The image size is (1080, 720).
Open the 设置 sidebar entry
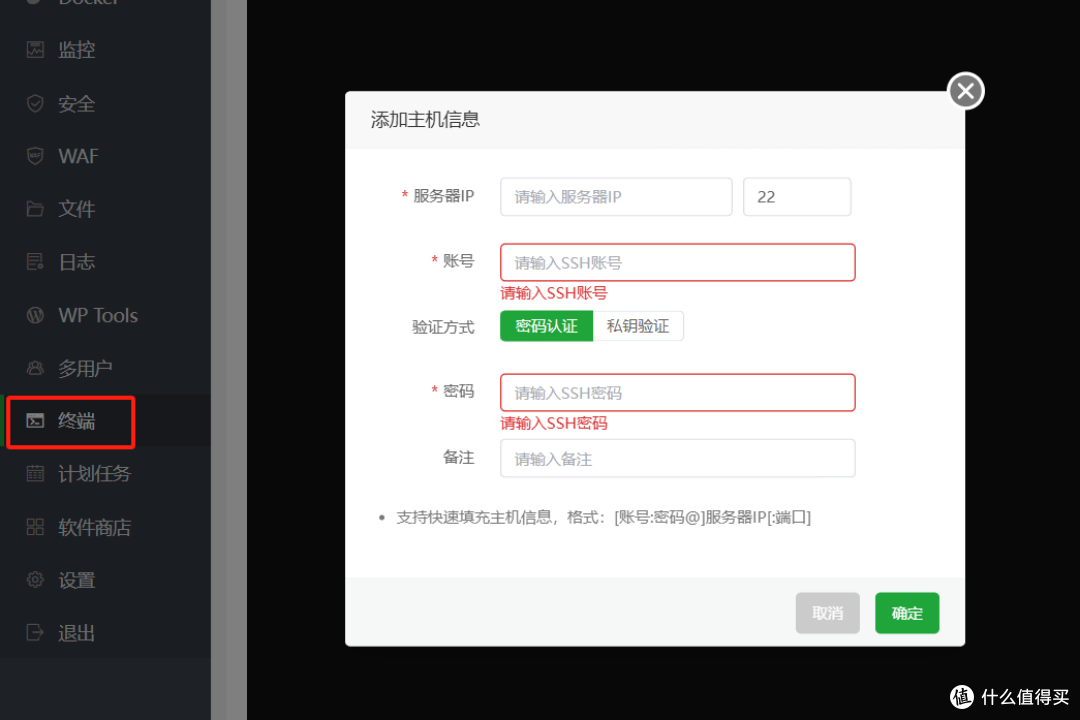coord(105,580)
